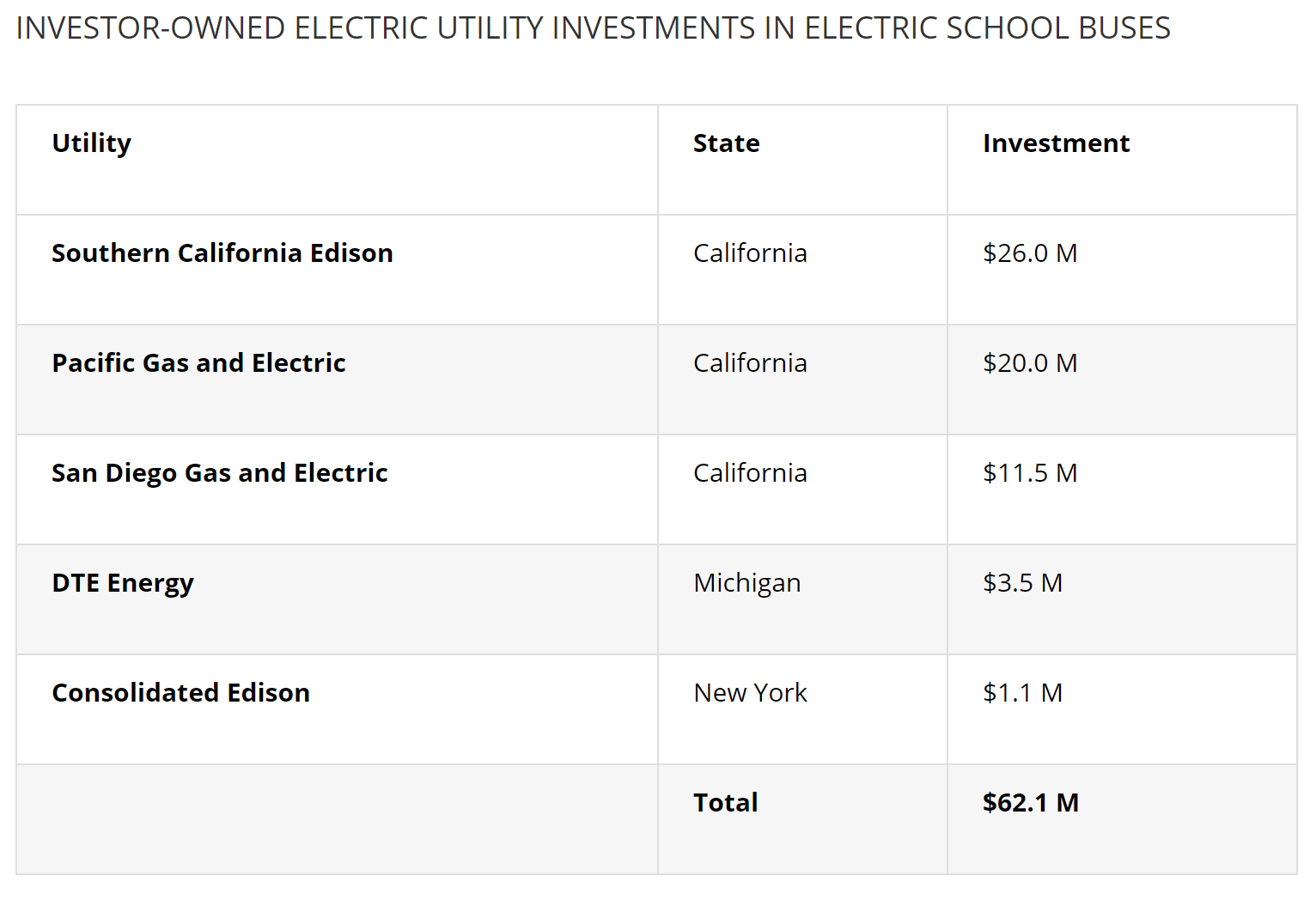Click the table title about electric school buses
1316x912 pixels.
[x=593, y=28]
